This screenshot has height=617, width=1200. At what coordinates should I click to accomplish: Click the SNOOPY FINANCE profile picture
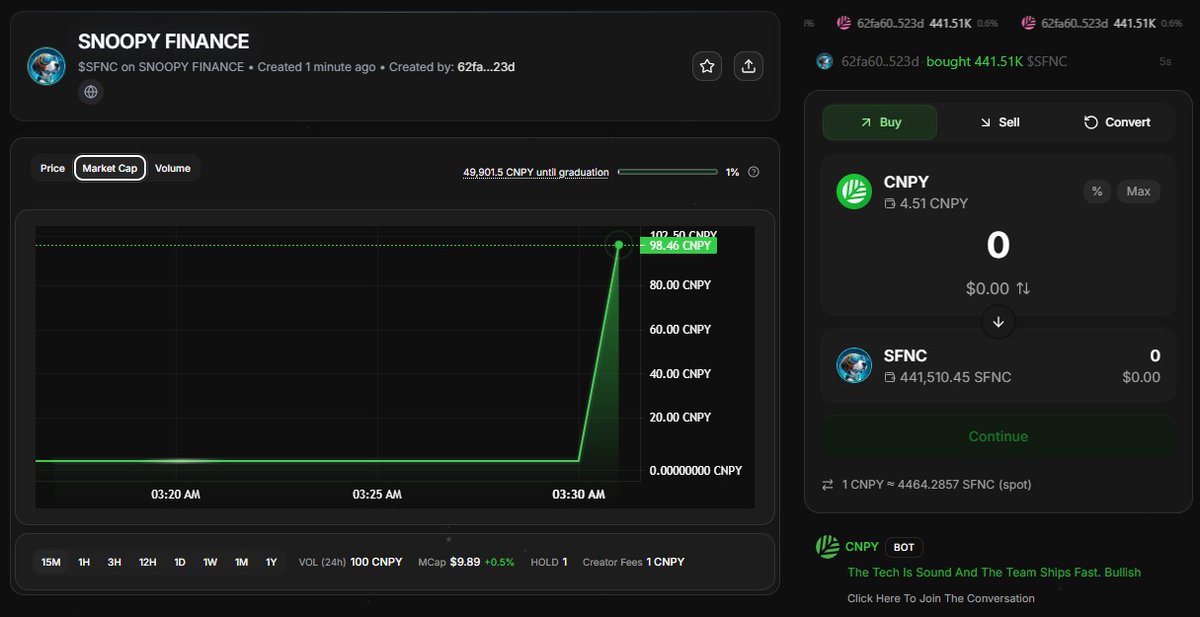tap(45, 66)
